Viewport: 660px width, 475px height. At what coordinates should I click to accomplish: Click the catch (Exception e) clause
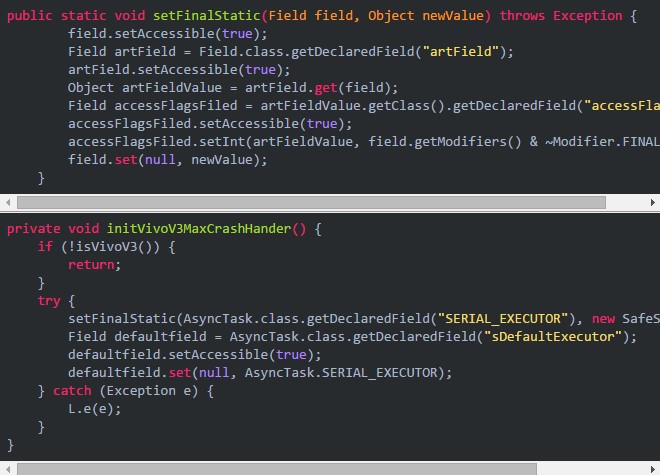(125, 391)
